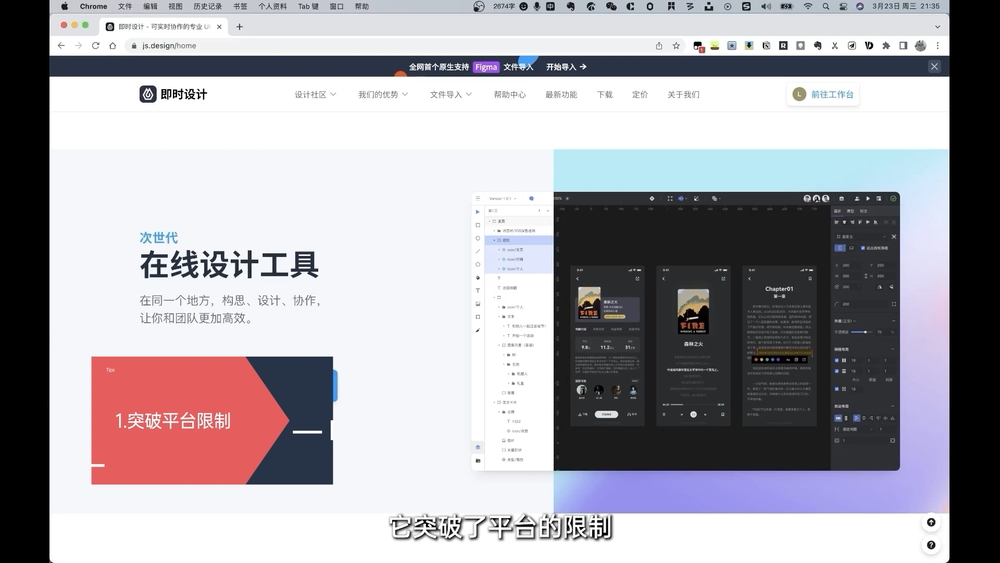Dismiss the Figma import banner
Viewport: 1000px width, 563px height.
point(934,66)
